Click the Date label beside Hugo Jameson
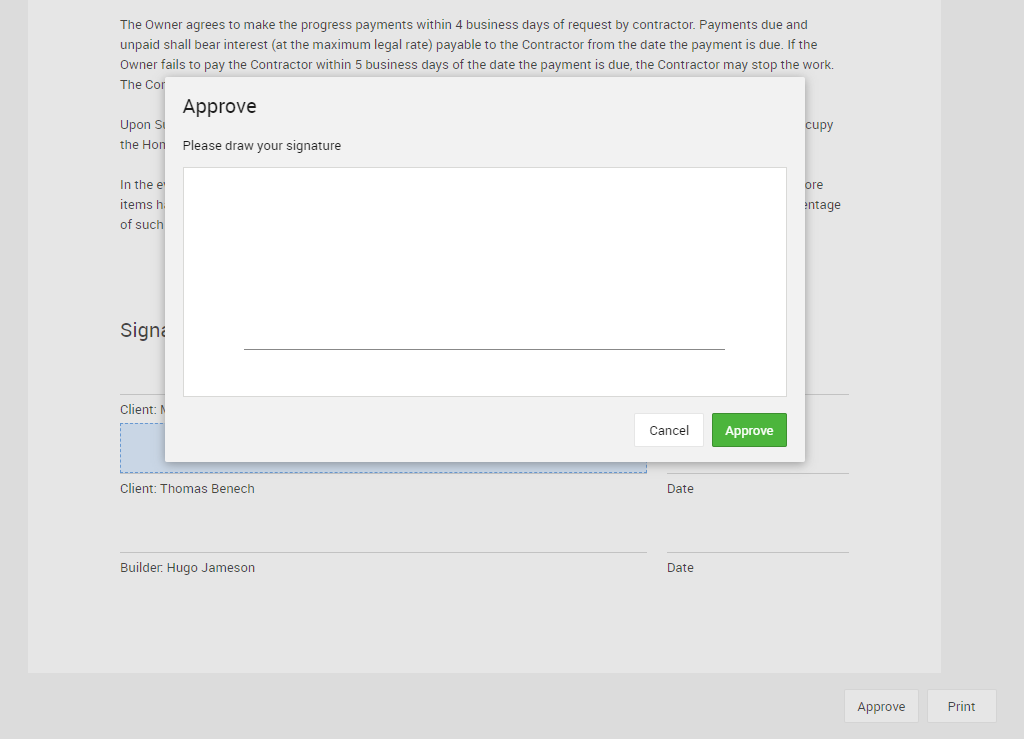The width and height of the screenshot is (1024, 739). pos(680,568)
